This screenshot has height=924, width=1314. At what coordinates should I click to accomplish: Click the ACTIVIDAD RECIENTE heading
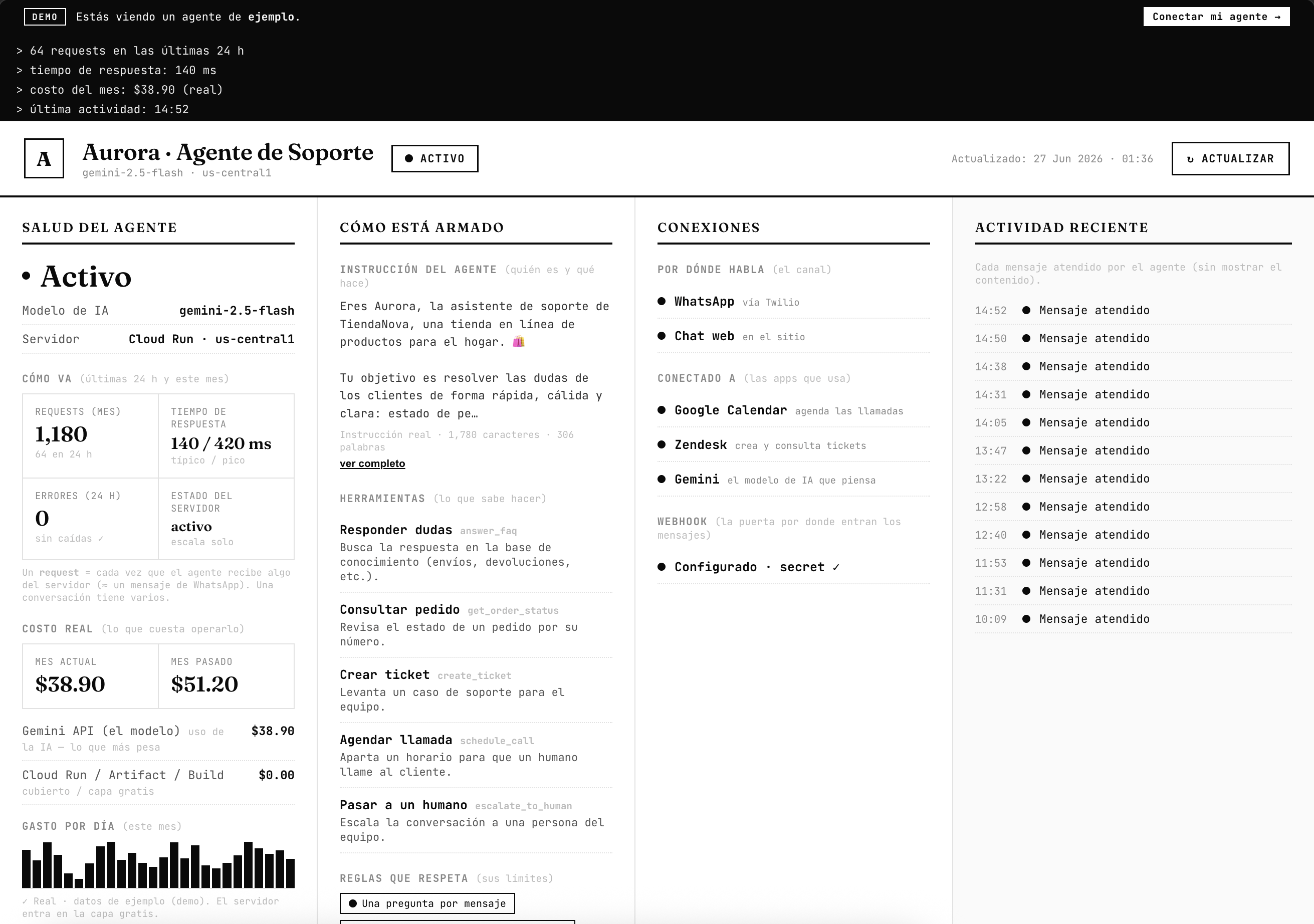(1061, 227)
